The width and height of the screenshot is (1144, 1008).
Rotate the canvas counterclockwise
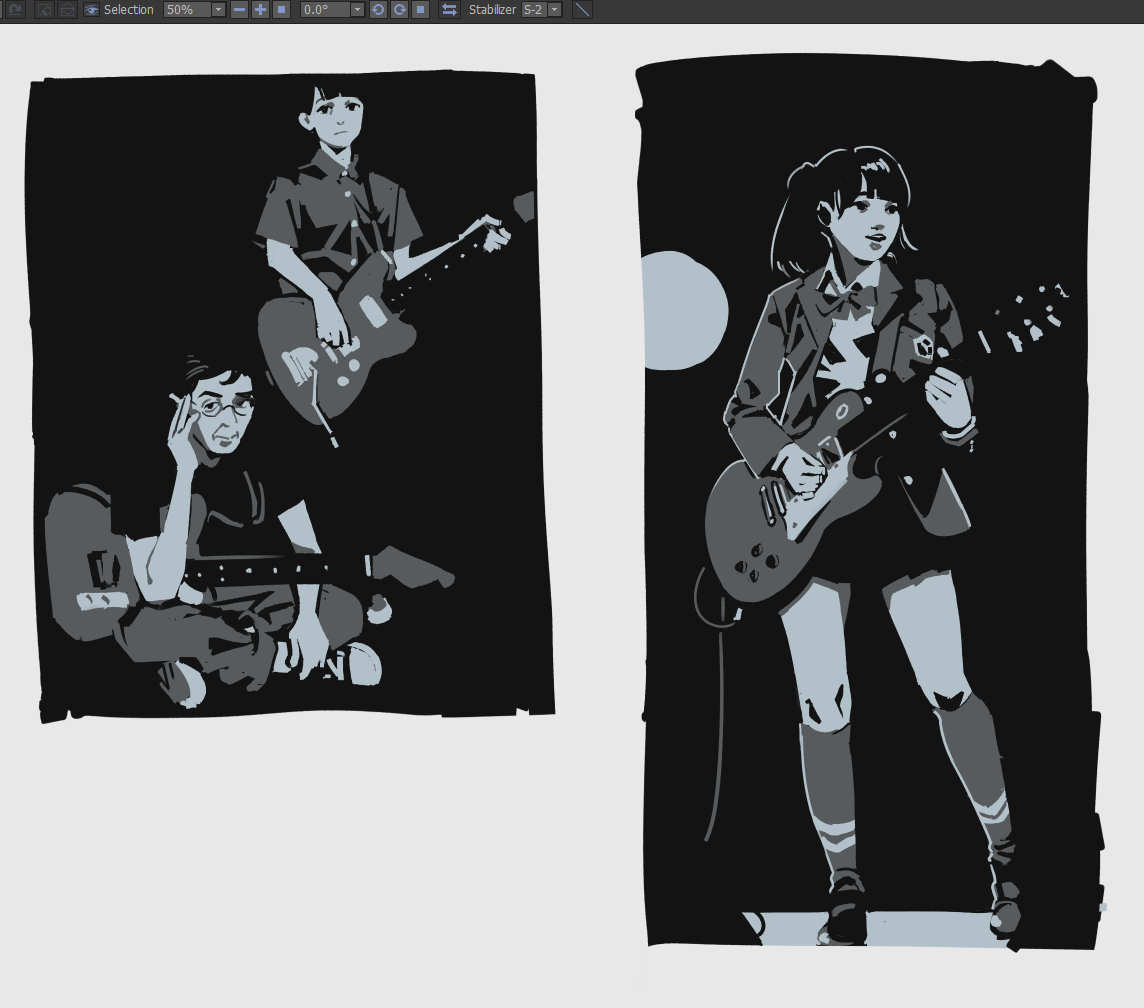378,9
